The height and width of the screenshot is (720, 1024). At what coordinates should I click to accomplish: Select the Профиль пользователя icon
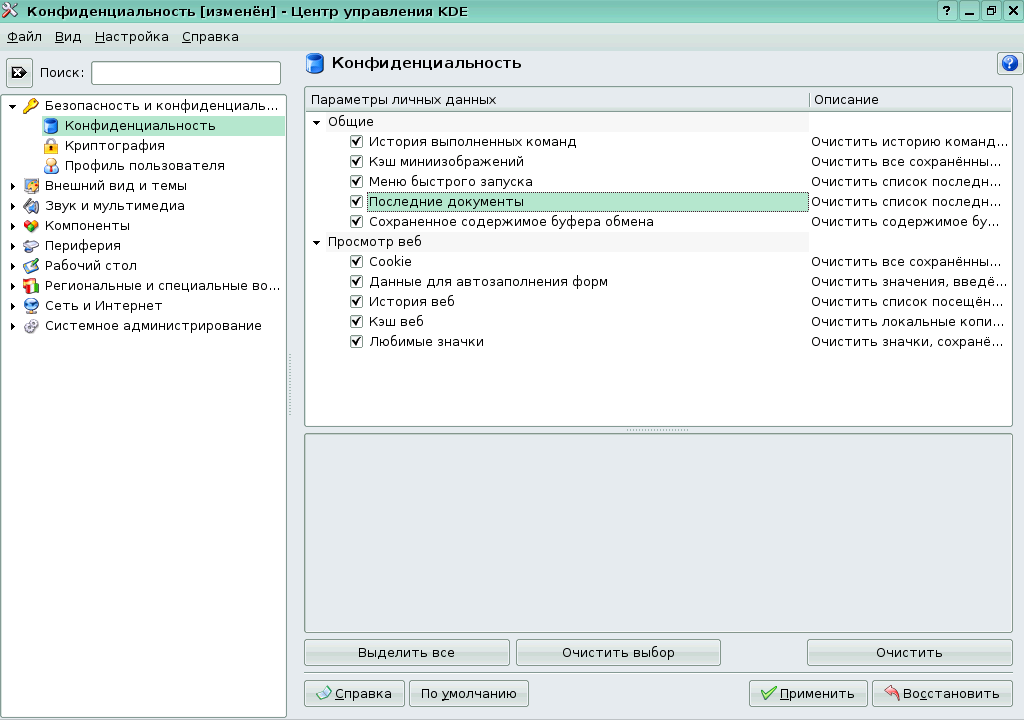[52, 166]
